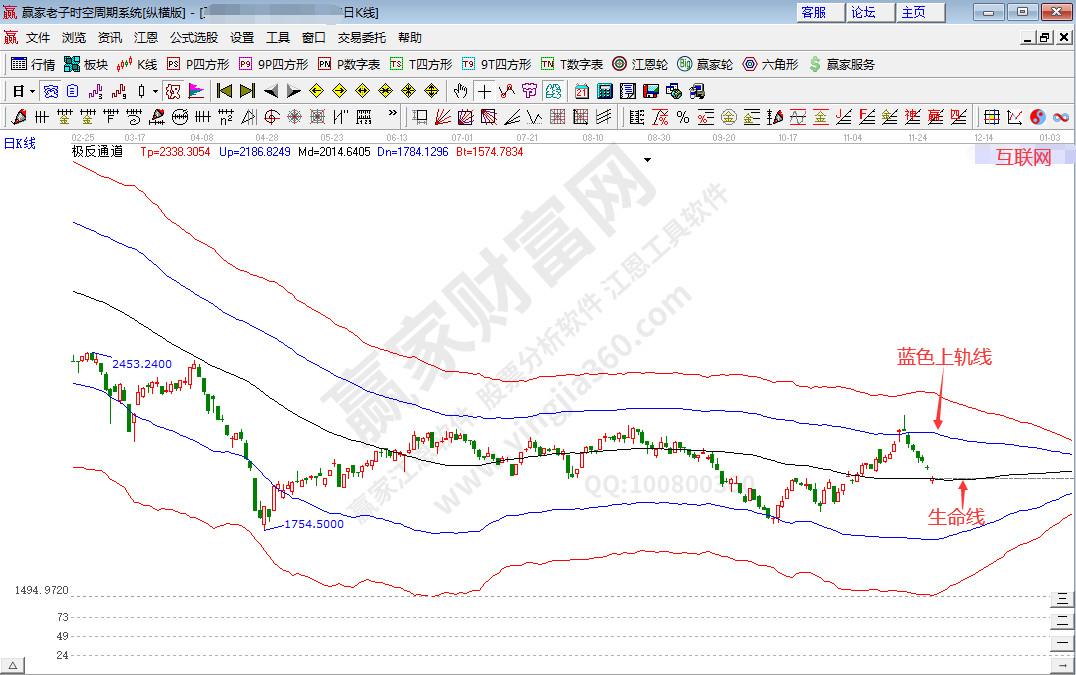This screenshot has width=1076, height=675.
Task: Jump to first bar with skip-to-start arrow
Action: (224, 91)
